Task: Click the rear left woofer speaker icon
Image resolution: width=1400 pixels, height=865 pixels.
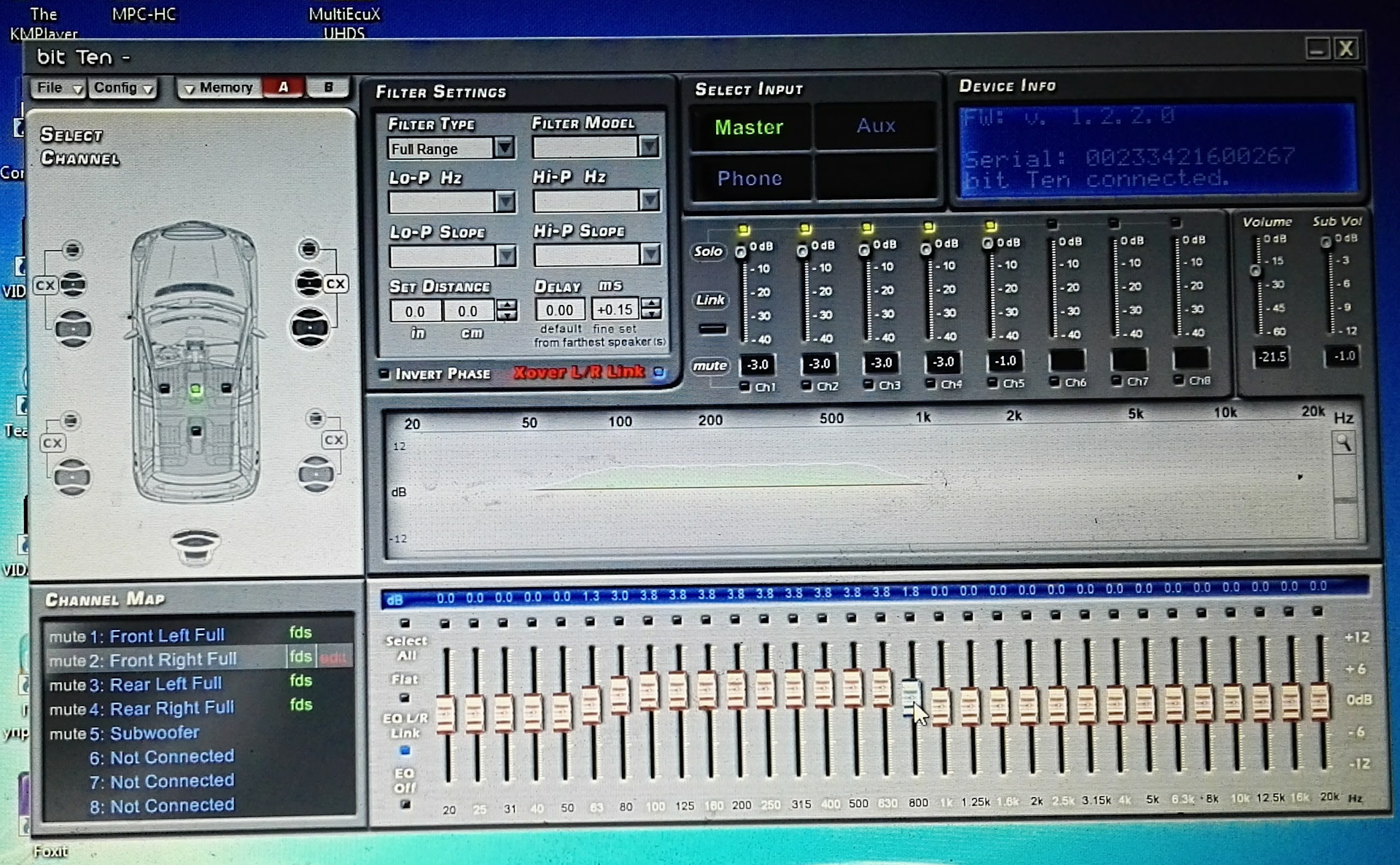Action: pos(72,477)
